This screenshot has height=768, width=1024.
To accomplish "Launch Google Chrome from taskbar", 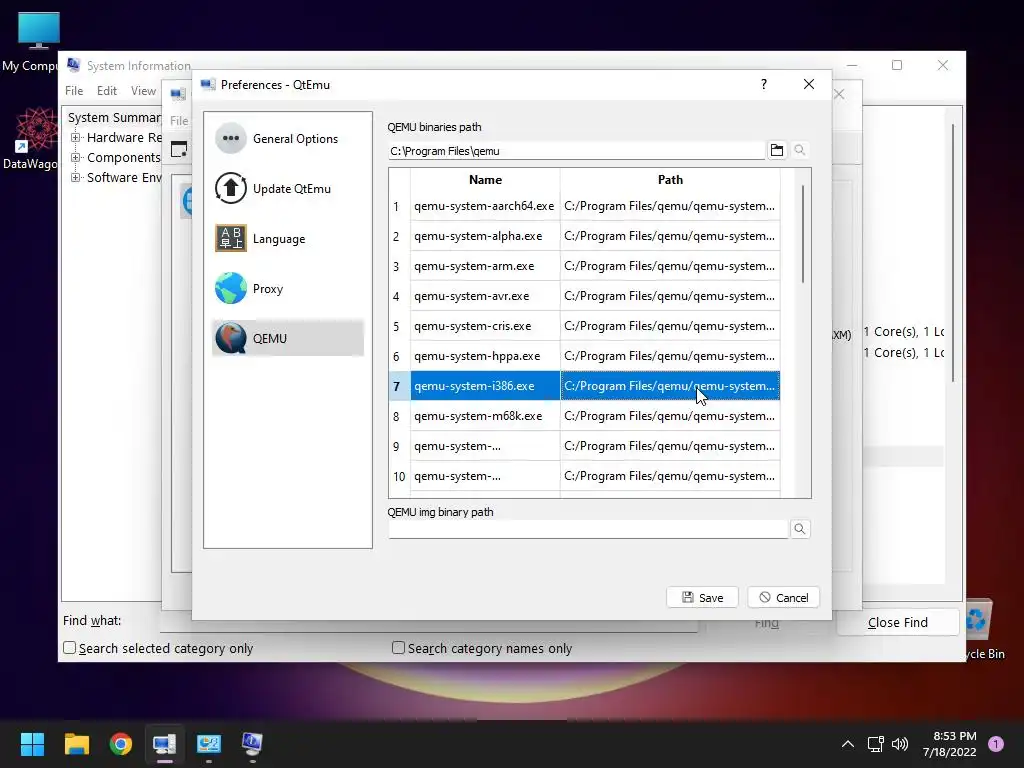I will (121, 744).
